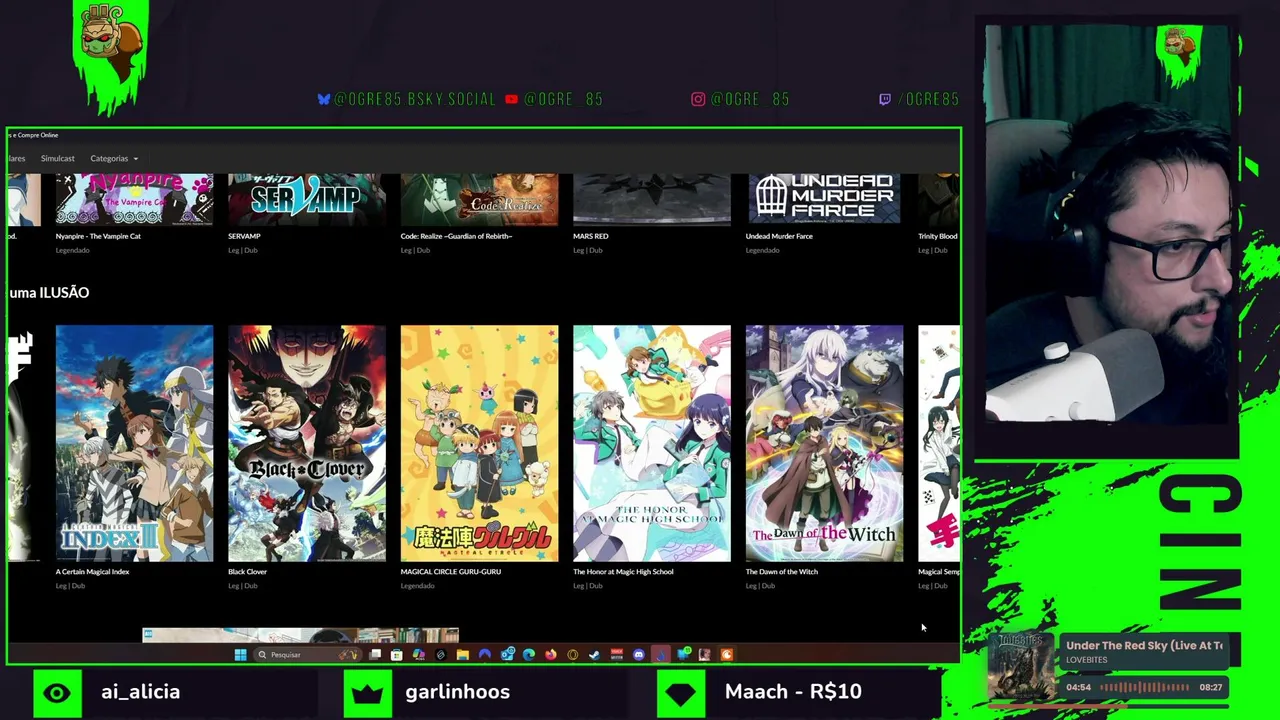Click the Magical Sempai poster at row end
1280x720 pixels.
point(939,443)
